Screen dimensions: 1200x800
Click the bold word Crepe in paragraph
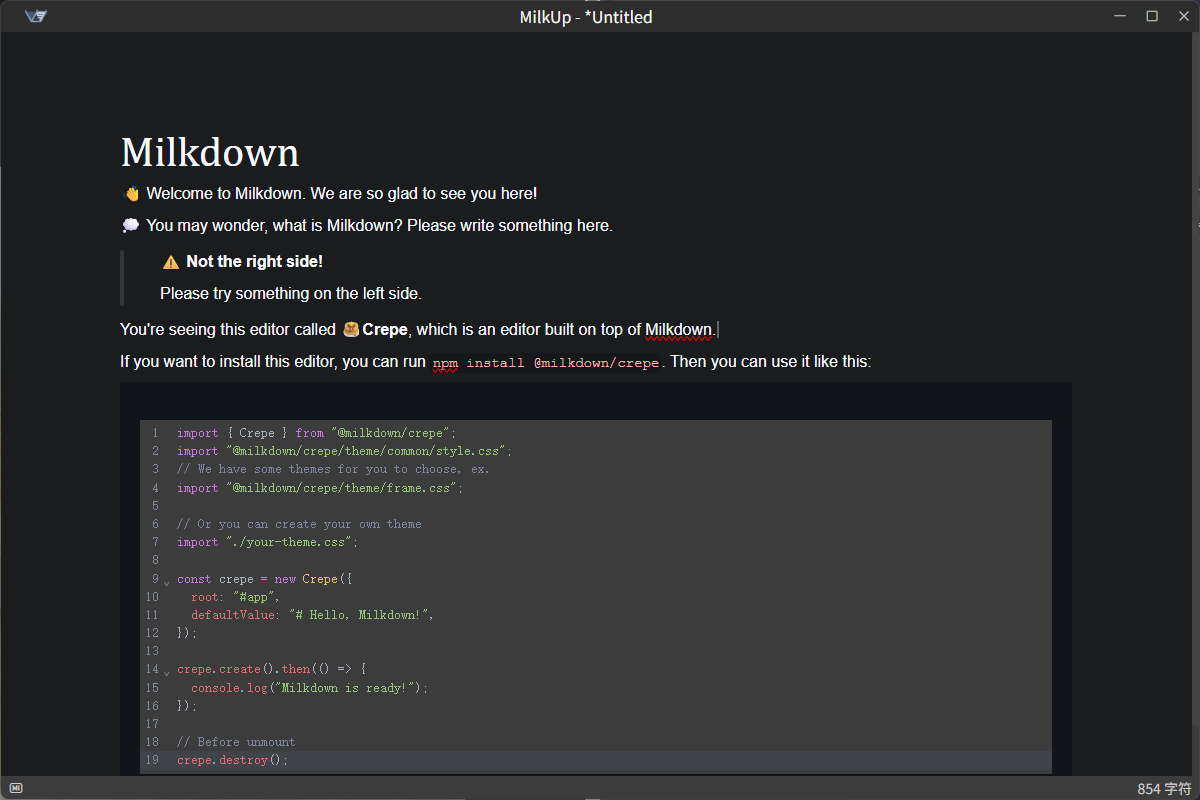[385, 330]
